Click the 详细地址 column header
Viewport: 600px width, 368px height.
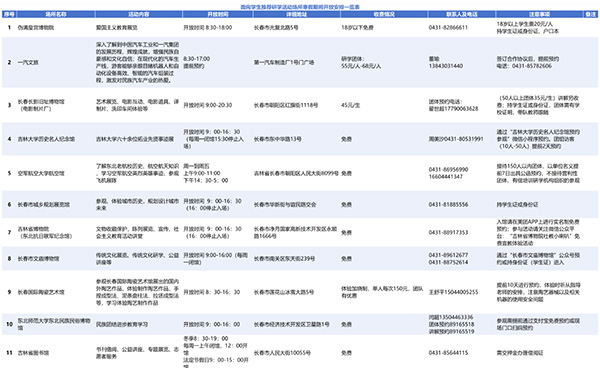[297, 14]
